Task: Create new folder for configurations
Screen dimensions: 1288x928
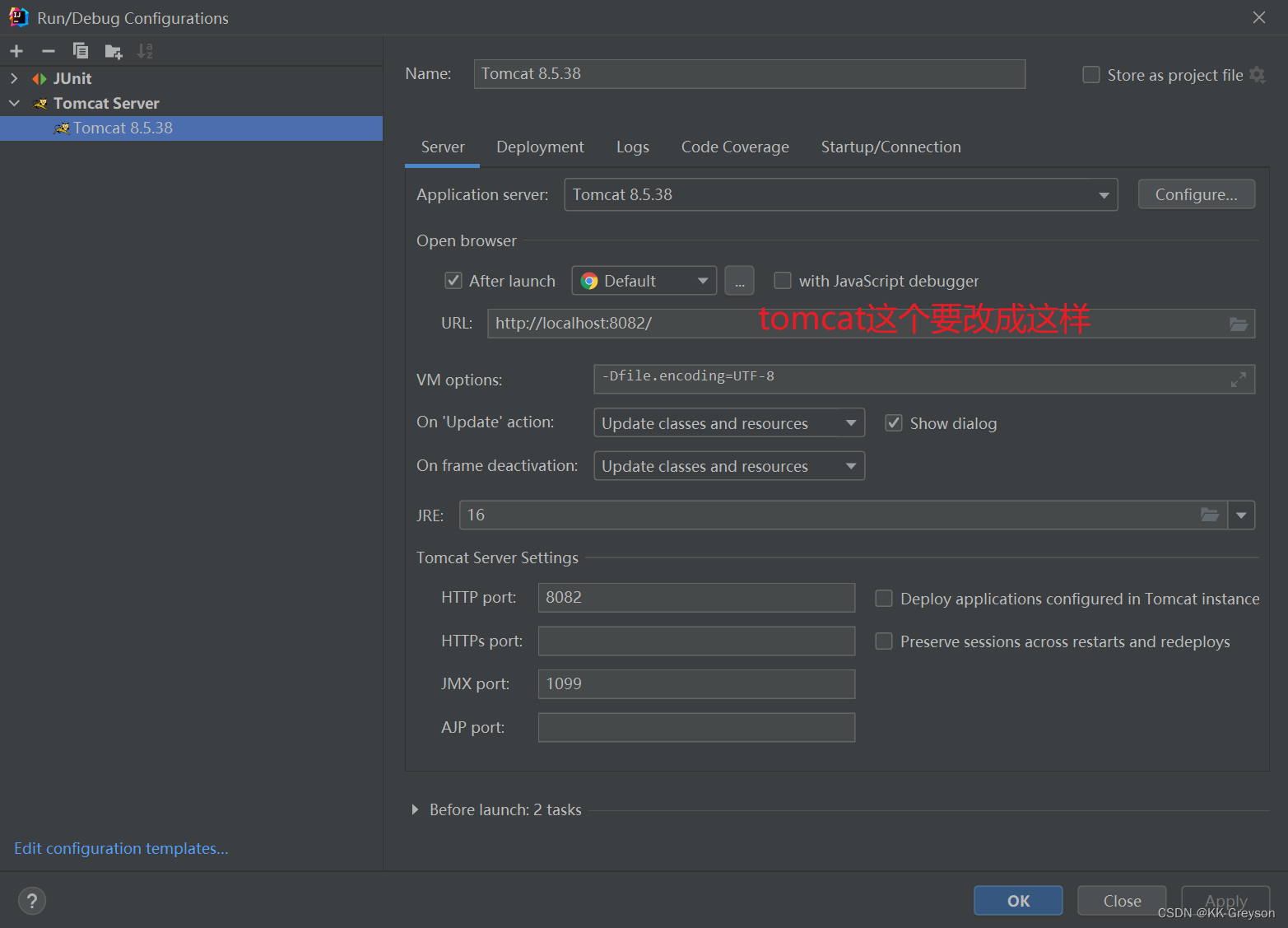Action: (x=114, y=52)
